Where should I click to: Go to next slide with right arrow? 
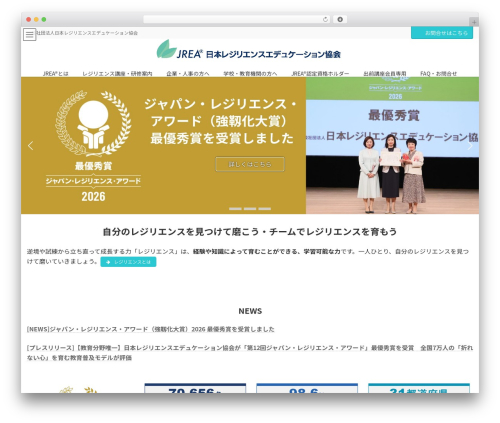tap(470, 146)
